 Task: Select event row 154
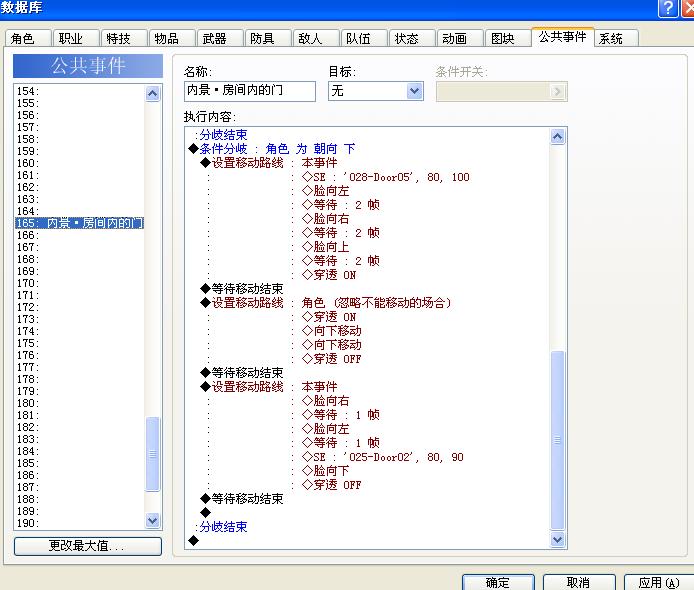(80, 91)
